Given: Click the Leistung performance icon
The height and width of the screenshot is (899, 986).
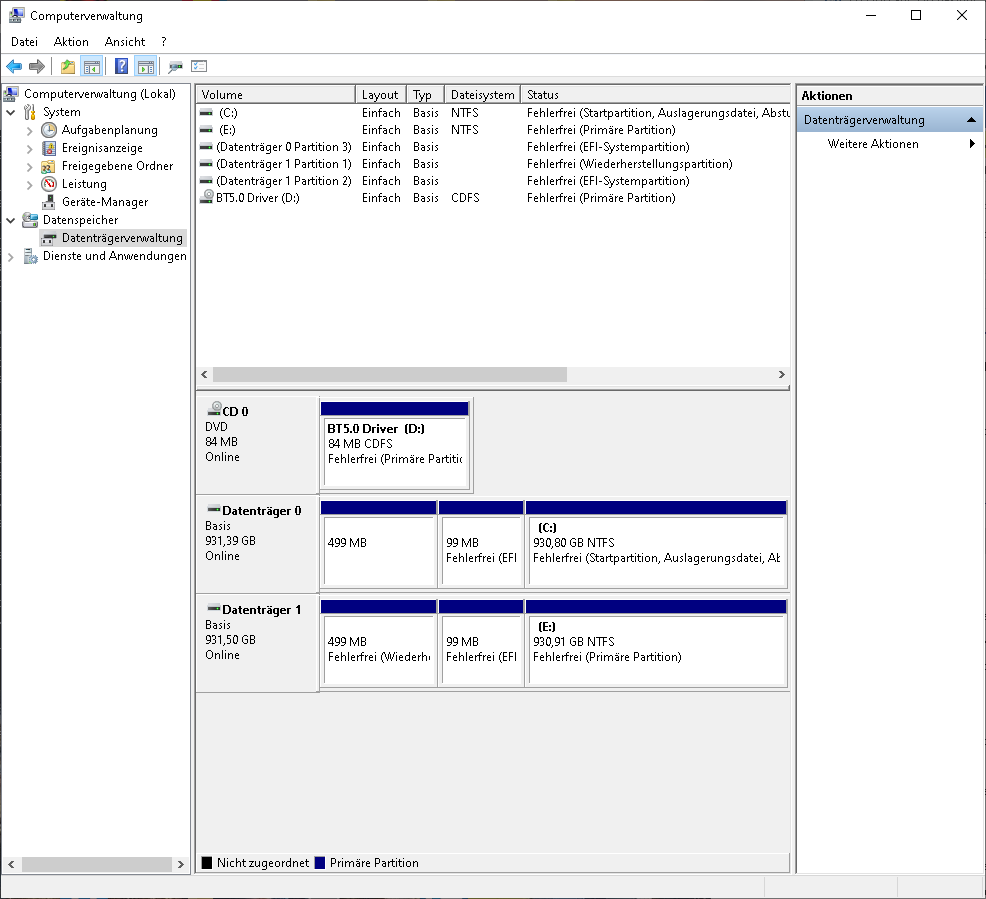Looking at the screenshot, I should [x=49, y=184].
